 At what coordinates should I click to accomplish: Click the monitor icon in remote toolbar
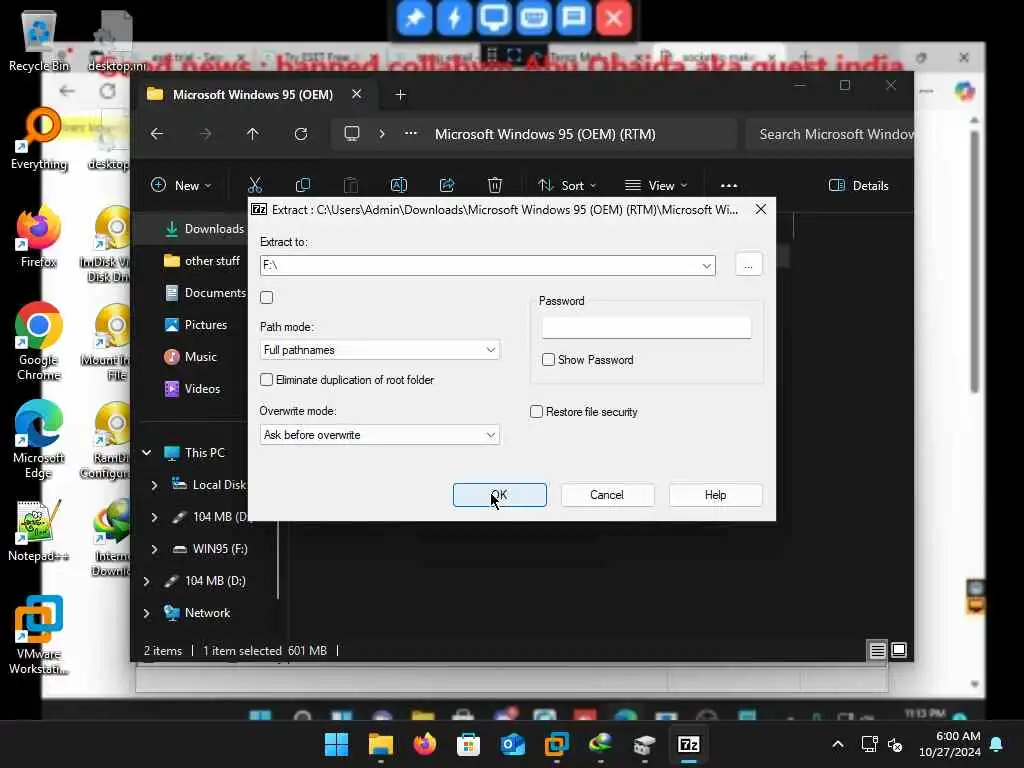coord(494,18)
